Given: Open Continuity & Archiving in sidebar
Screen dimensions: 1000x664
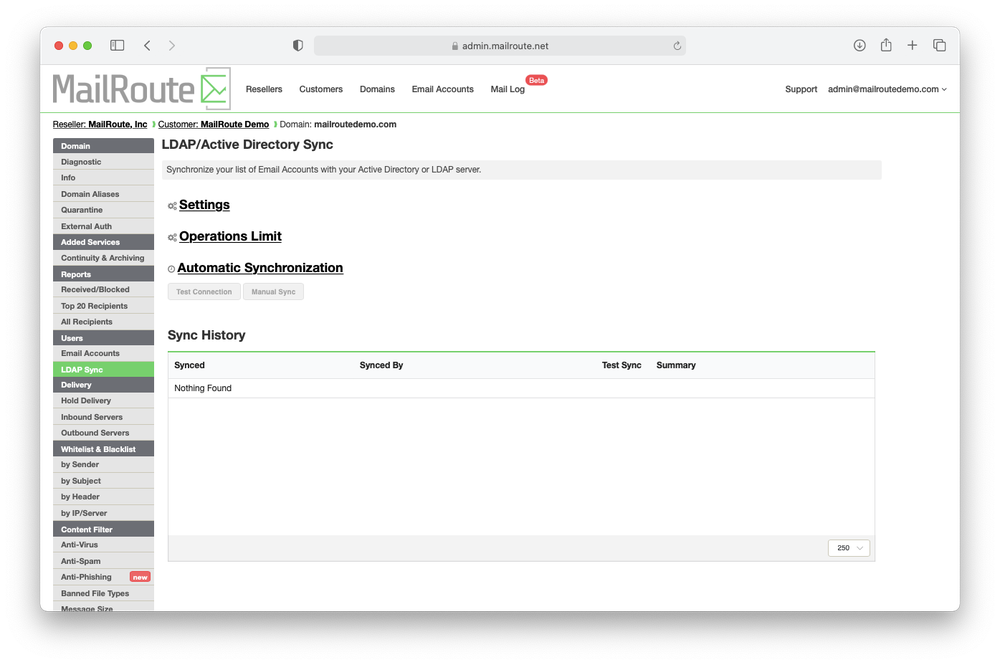Looking at the screenshot, I should [103, 258].
